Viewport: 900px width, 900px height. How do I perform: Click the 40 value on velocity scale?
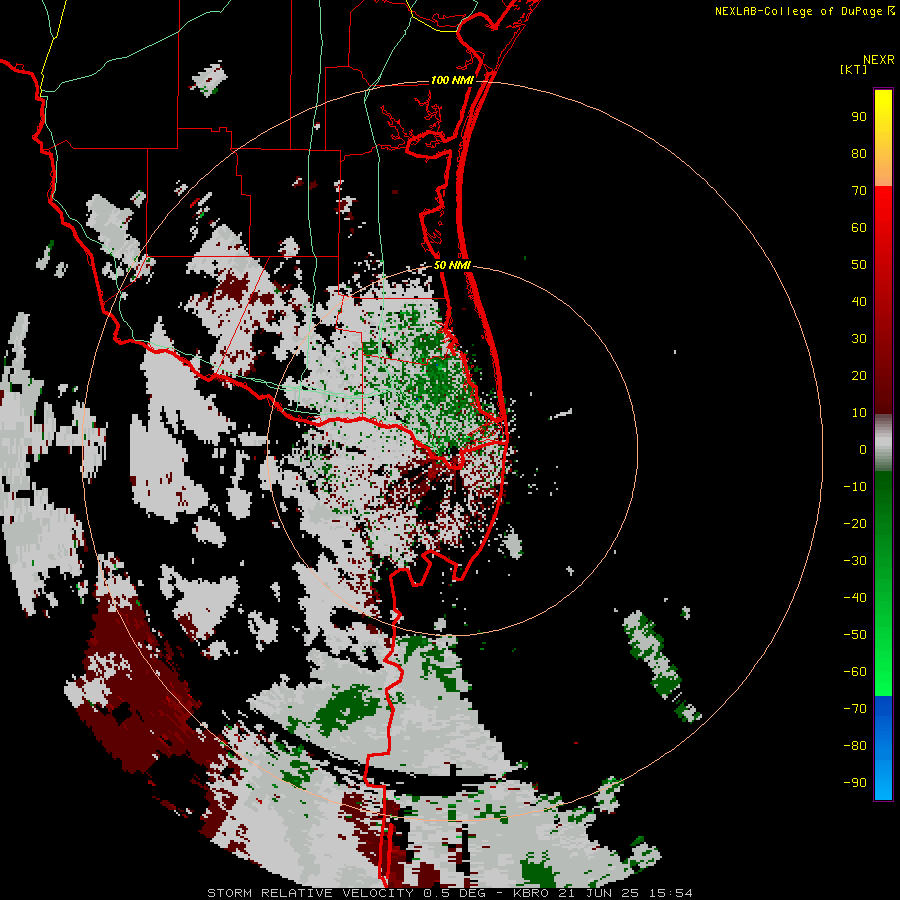point(859,302)
